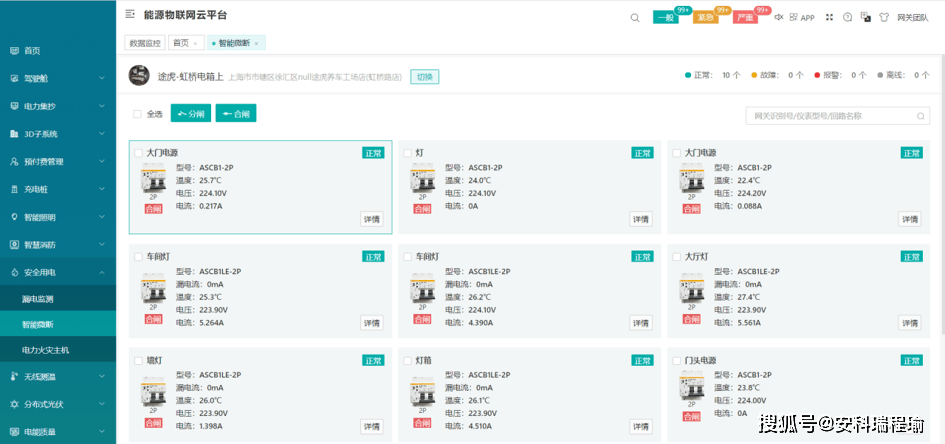Check the 门头电源 card checkbox

677,361
